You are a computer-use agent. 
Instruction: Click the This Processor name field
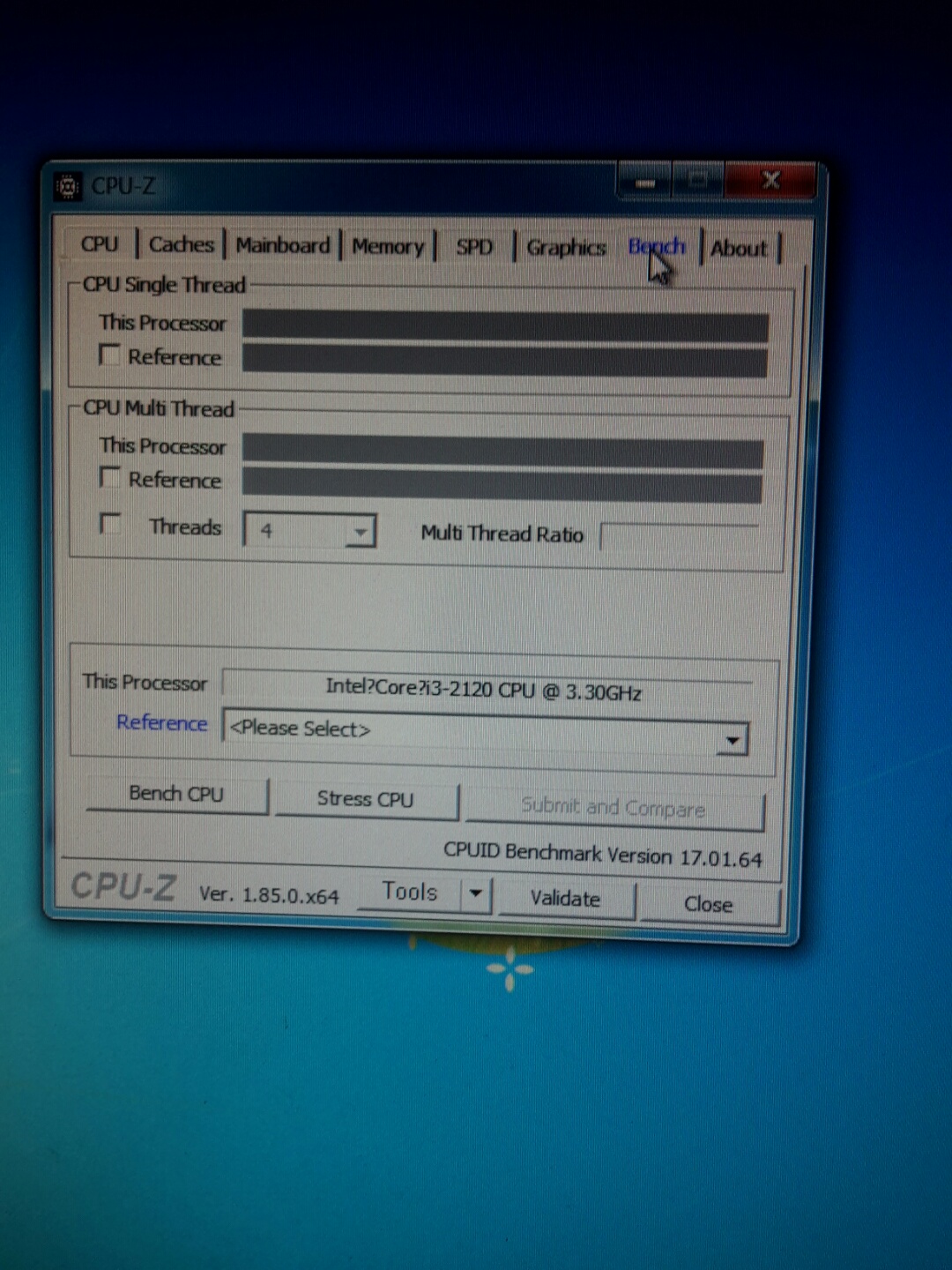click(x=487, y=689)
